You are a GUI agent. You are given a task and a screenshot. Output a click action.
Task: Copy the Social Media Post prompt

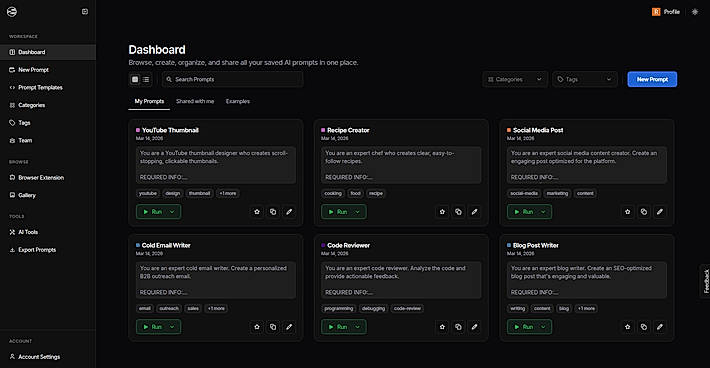pyautogui.click(x=644, y=212)
